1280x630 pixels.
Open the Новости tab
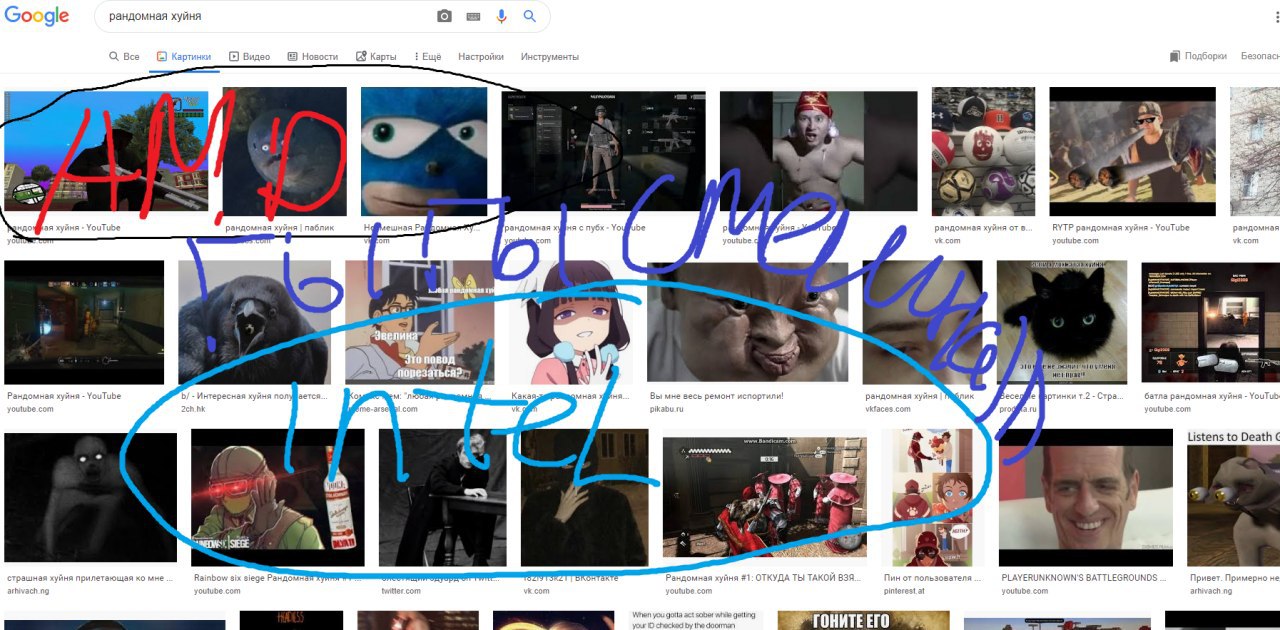pyautogui.click(x=312, y=57)
